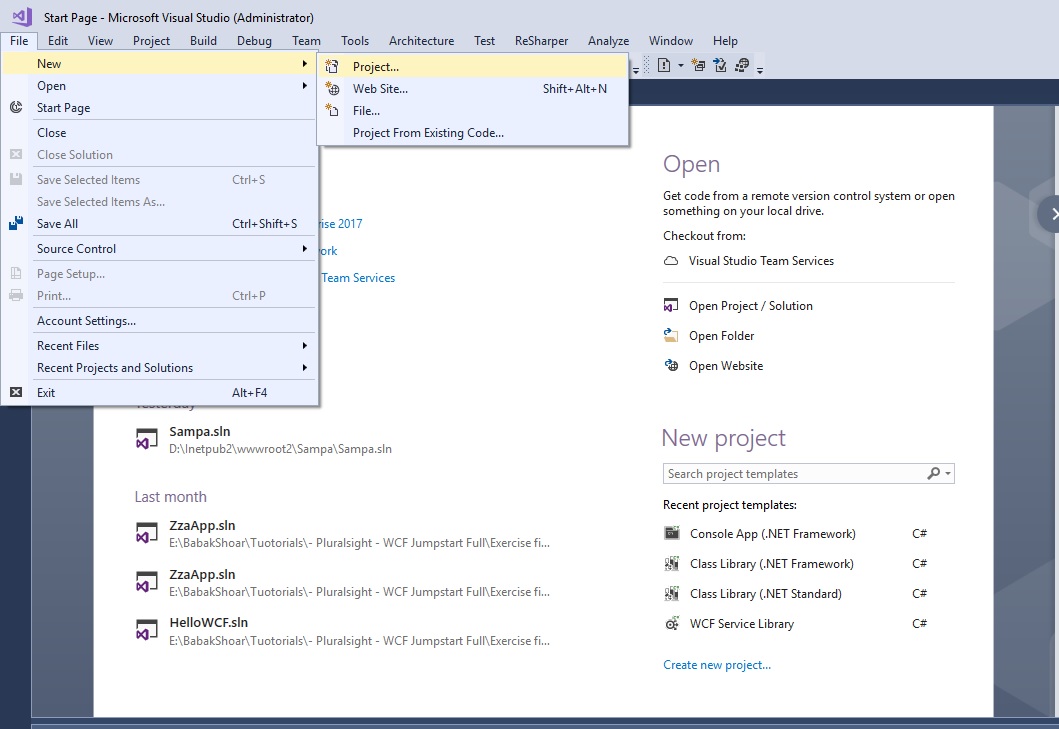The height and width of the screenshot is (729, 1059).
Task: Click the Create new project... link
Action: [x=717, y=665]
